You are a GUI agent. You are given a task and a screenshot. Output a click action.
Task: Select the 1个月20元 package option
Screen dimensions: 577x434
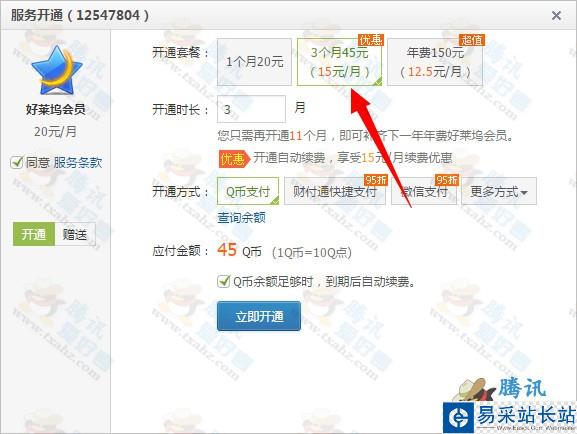point(254,62)
